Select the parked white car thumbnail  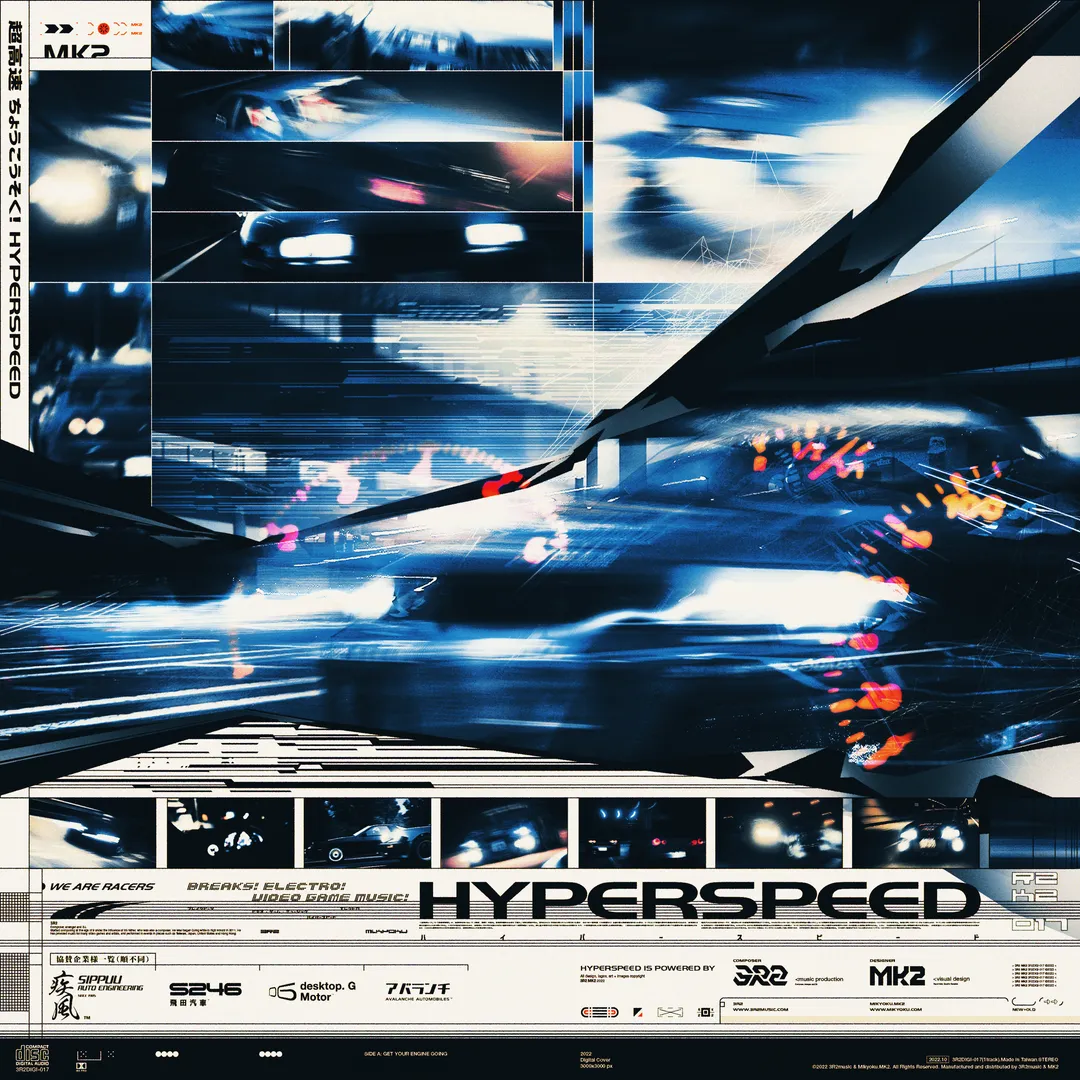366,832
